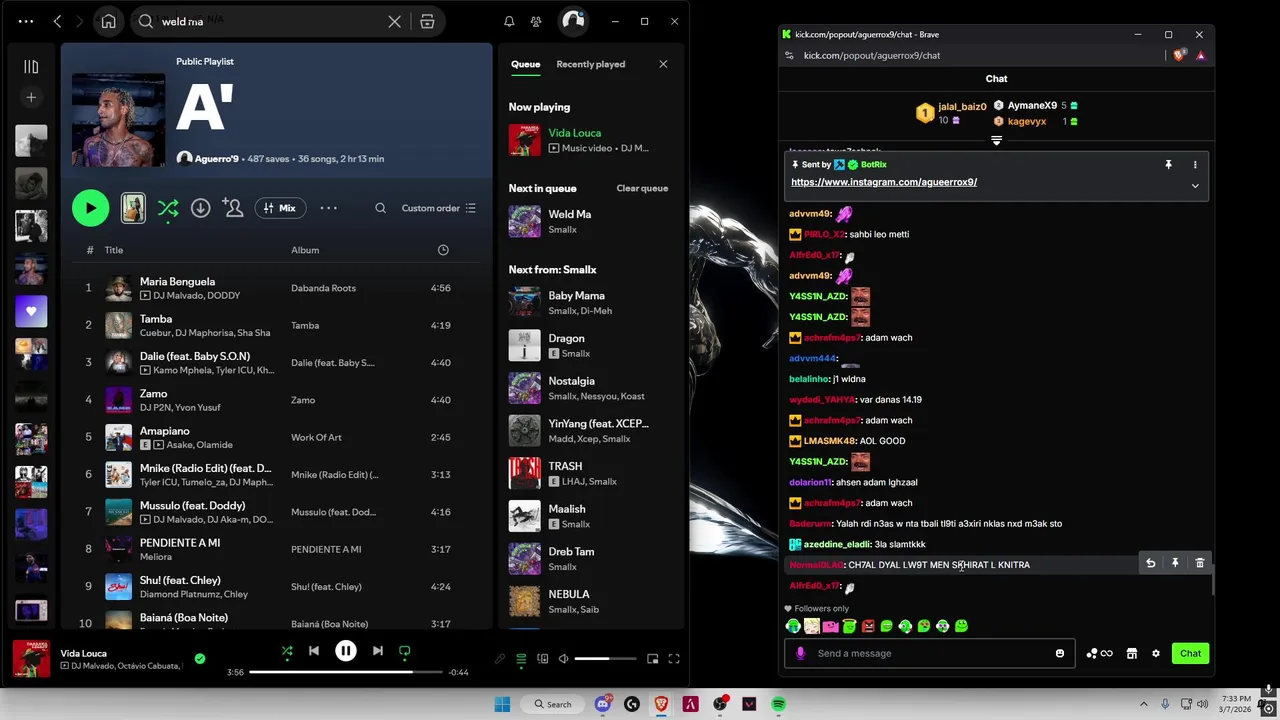Invite collaborators to the playlist
The height and width of the screenshot is (720, 1280).
click(x=233, y=208)
